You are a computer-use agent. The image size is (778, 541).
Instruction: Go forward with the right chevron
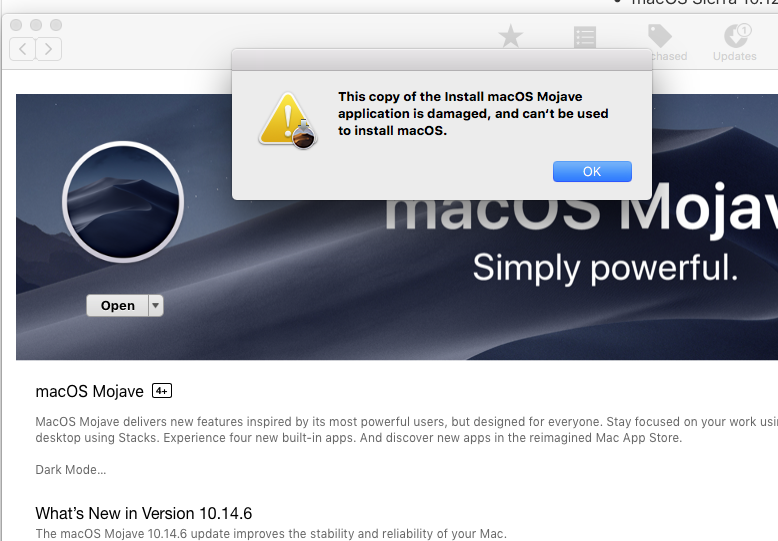coord(48,49)
